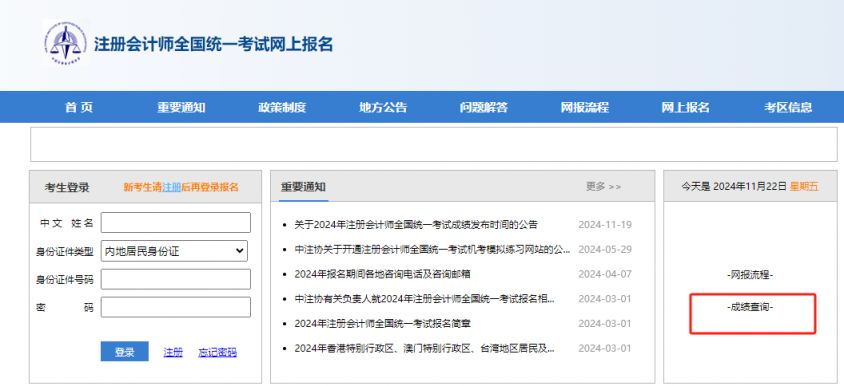Open the 注册 link beside the login button
844x386 pixels.
pyautogui.click(x=173, y=352)
